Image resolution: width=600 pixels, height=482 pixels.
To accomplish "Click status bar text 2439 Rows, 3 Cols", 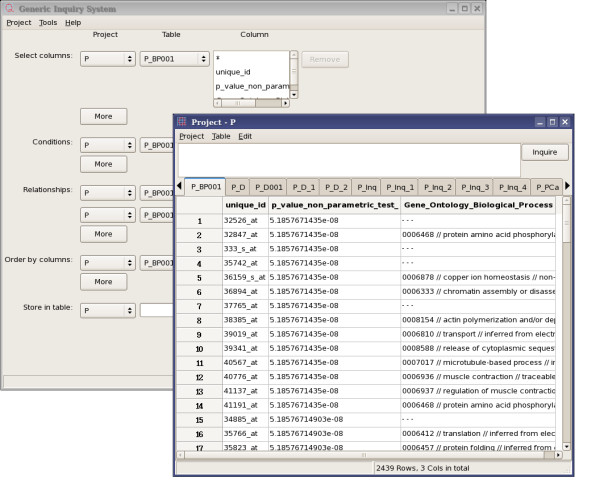I will pos(422,468).
